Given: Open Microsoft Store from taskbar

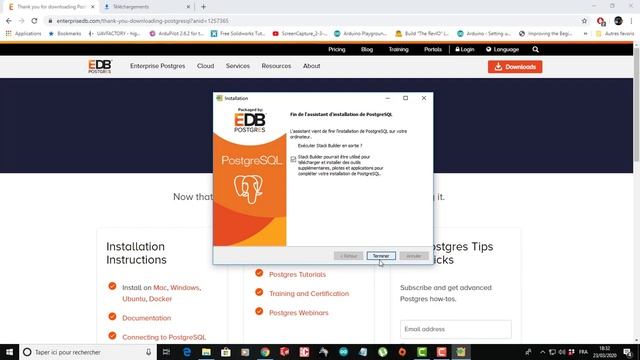Looking at the screenshot, I should coord(226,352).
